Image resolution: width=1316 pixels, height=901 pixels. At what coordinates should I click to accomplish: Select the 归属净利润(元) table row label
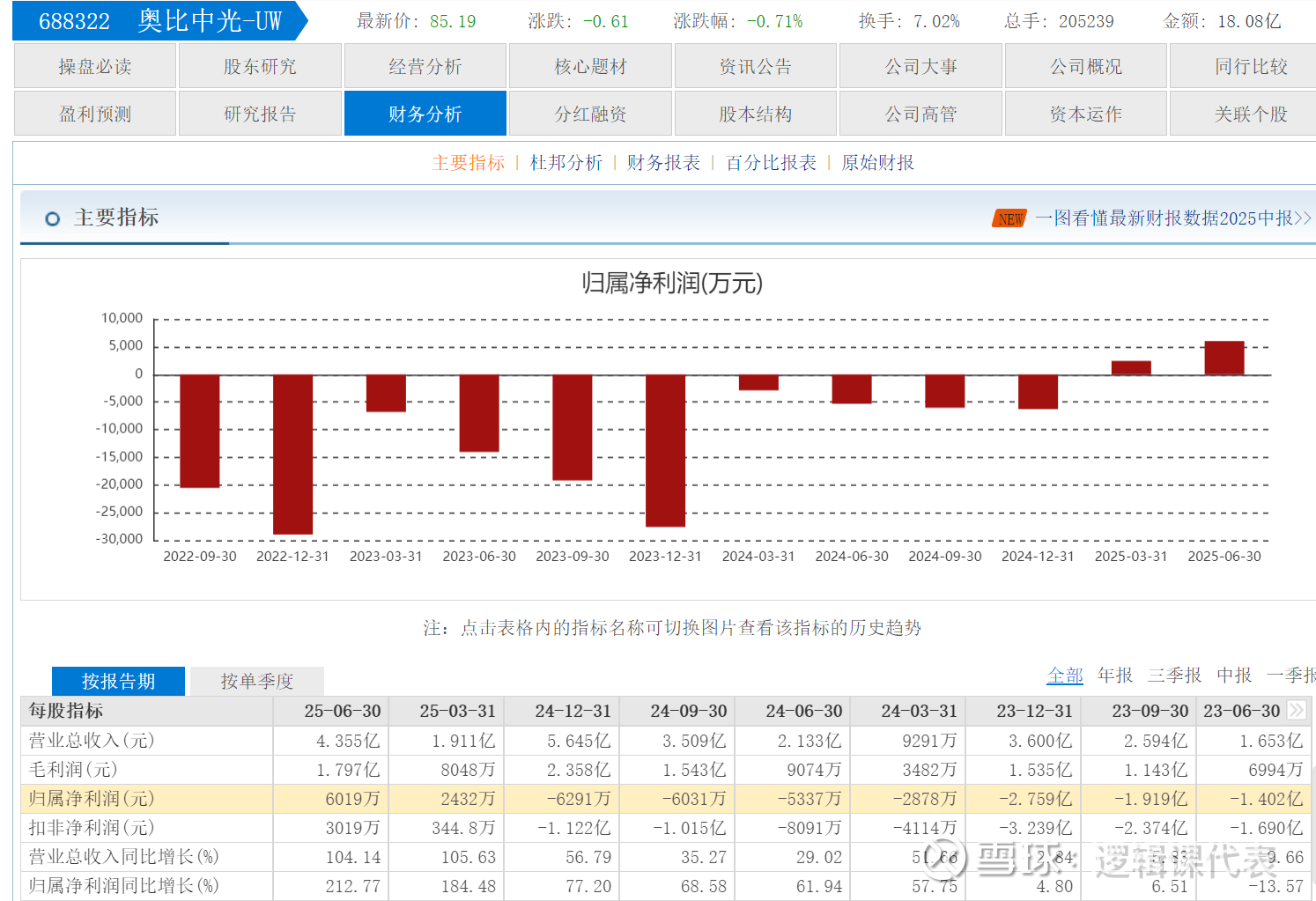pyautogui.click(x=92, y=798)
